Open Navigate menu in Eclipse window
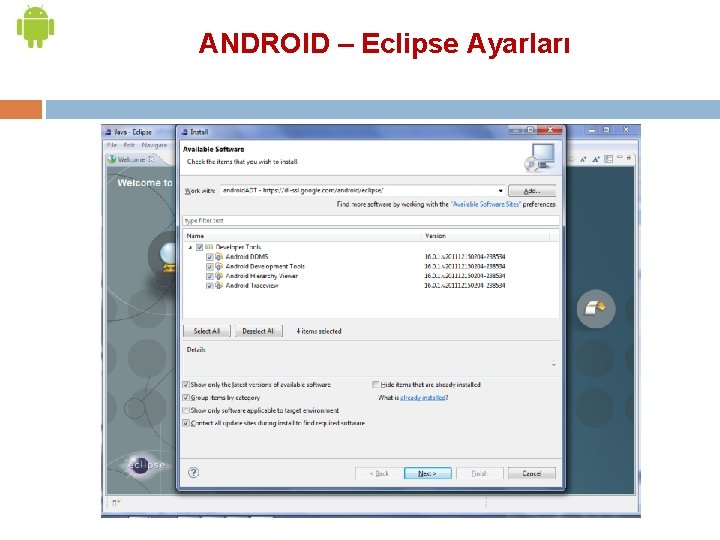 pos(154,145)
